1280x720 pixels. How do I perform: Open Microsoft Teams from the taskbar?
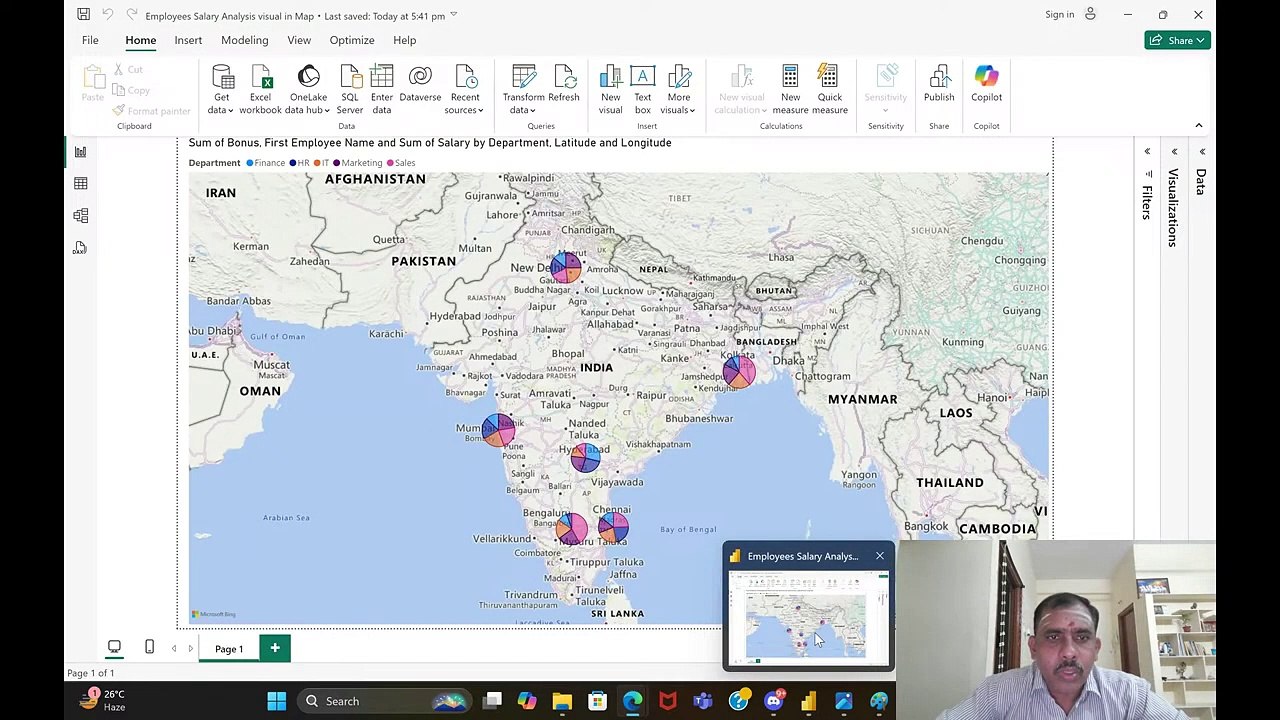pos(703,701)
